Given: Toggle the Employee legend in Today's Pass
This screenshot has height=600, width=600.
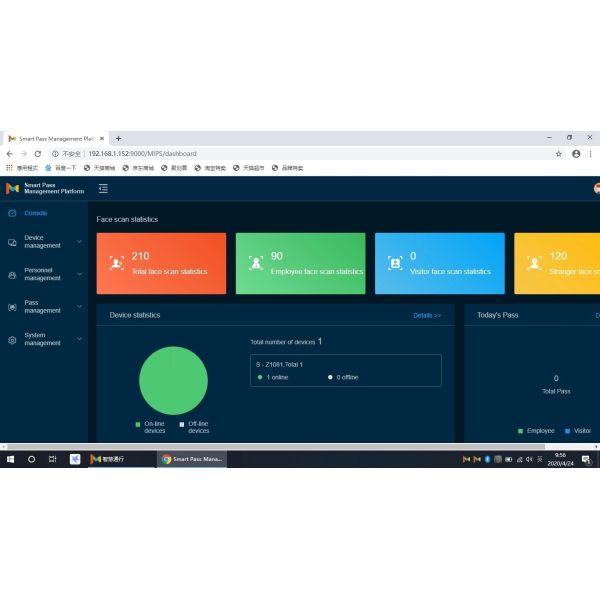Looking at the screenshot, I should click(536, 430).
